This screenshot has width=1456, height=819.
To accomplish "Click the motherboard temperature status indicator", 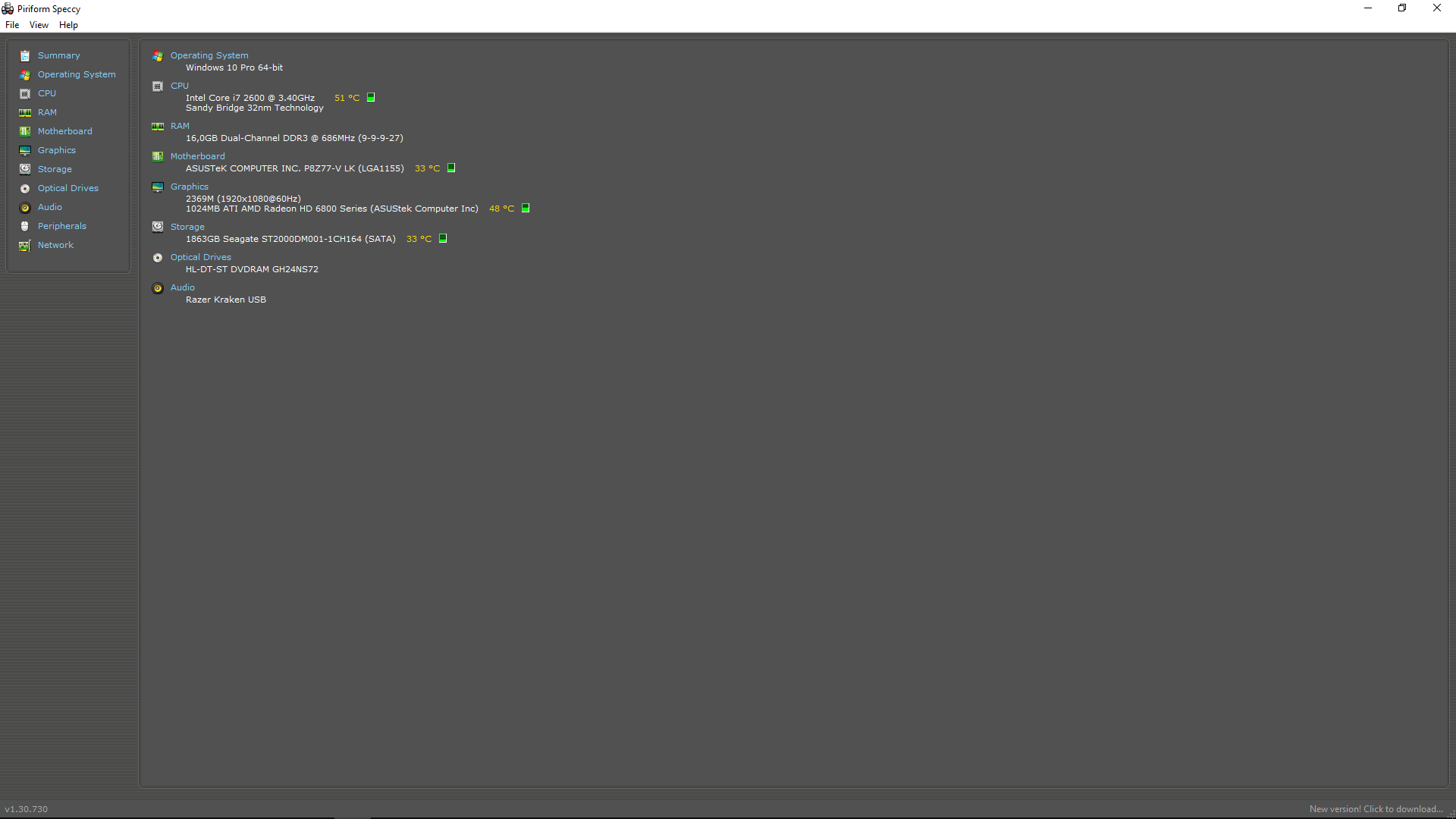I will pos(451,168).
